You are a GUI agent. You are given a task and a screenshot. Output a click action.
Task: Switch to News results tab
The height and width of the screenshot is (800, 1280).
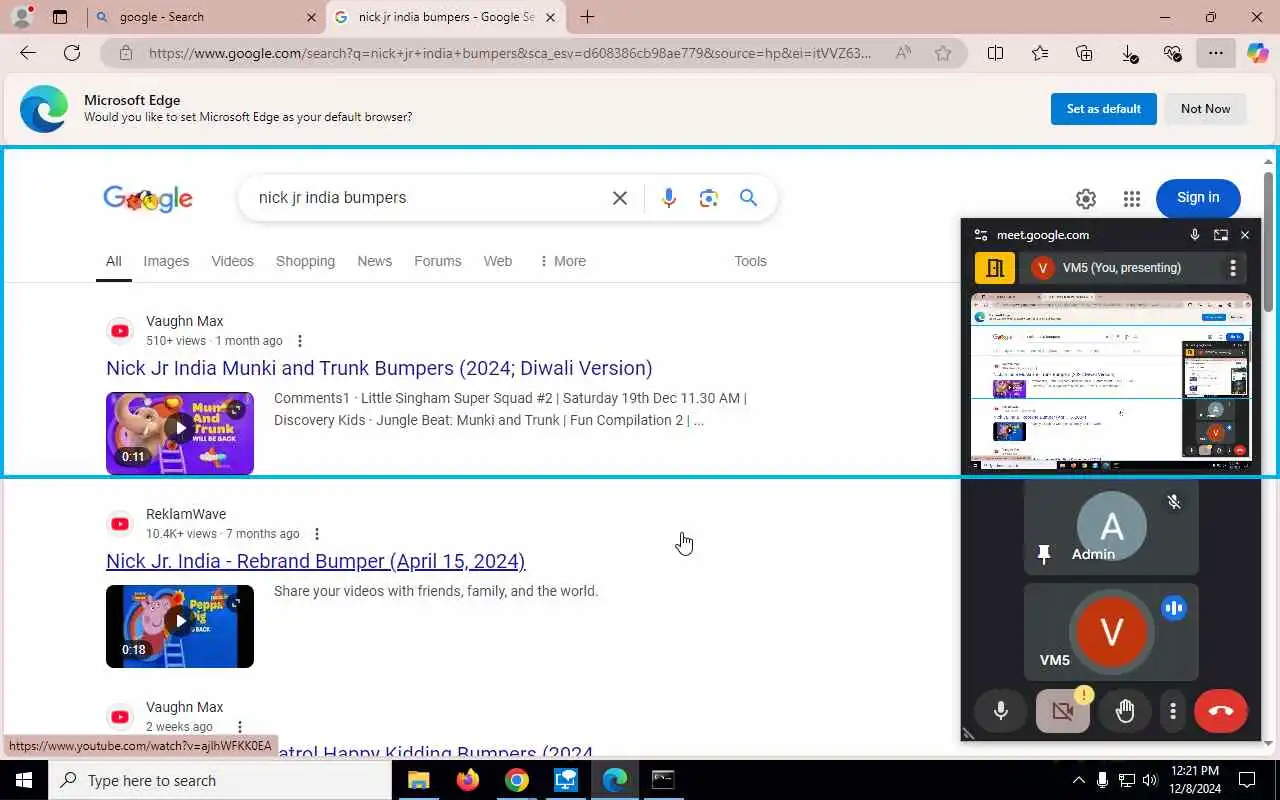[374, 261]
